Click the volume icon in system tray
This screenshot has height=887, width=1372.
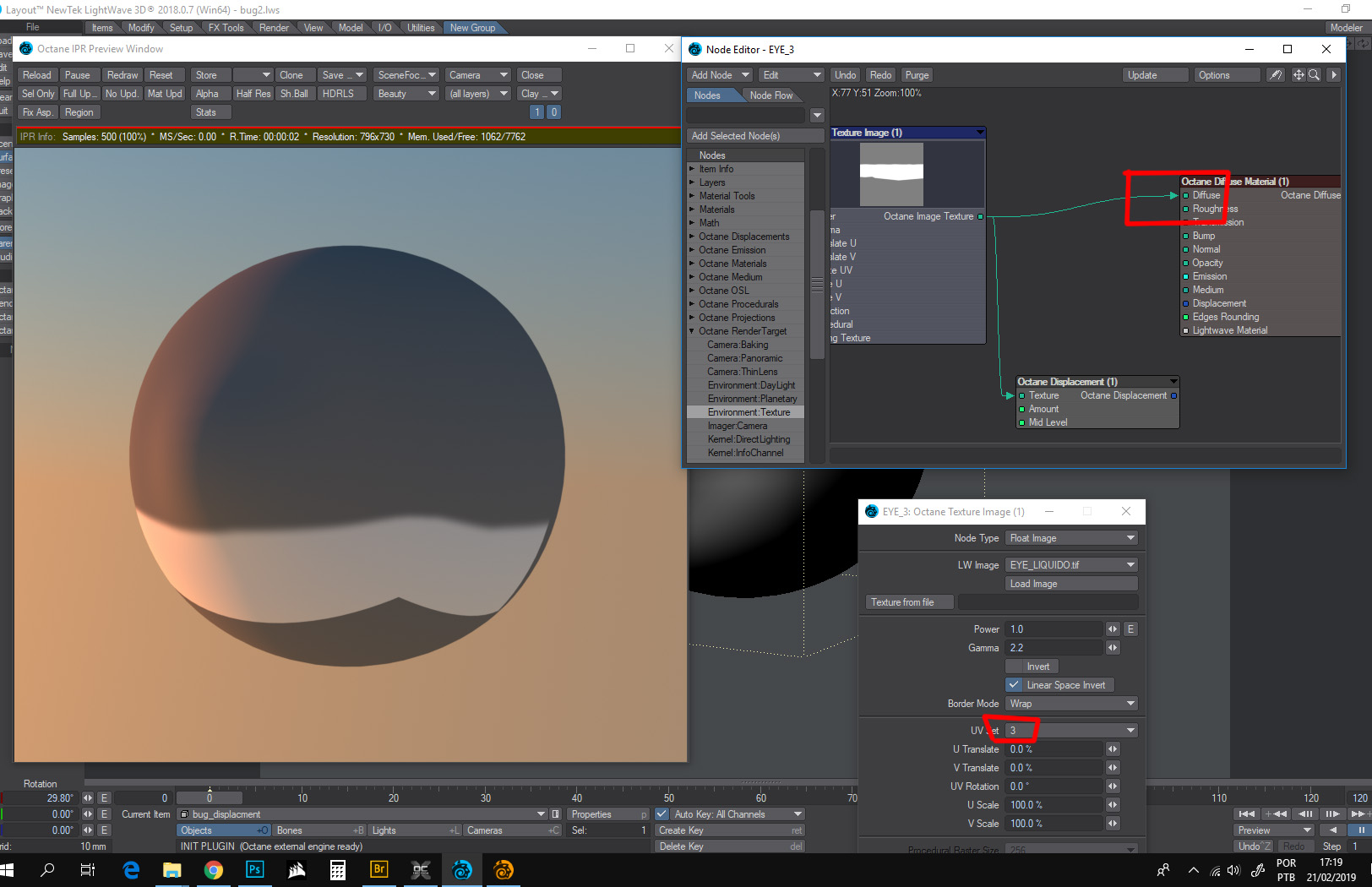coord(1233,870)
